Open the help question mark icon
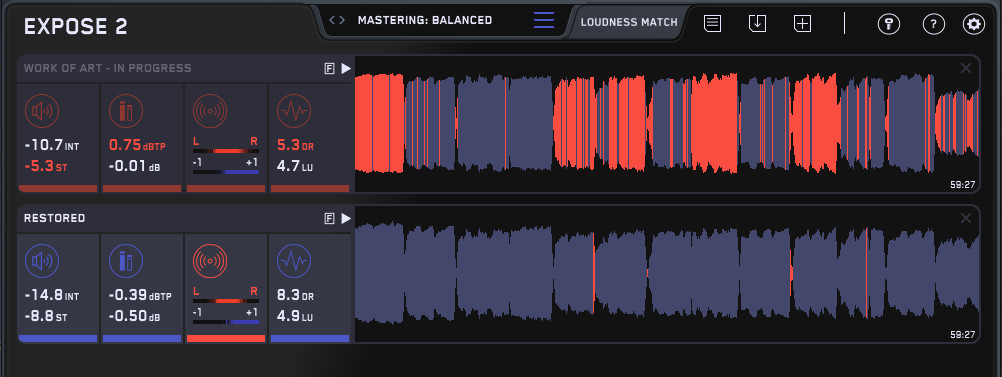The height and width of the screenshot is (377, 1002). click(934, 24)
